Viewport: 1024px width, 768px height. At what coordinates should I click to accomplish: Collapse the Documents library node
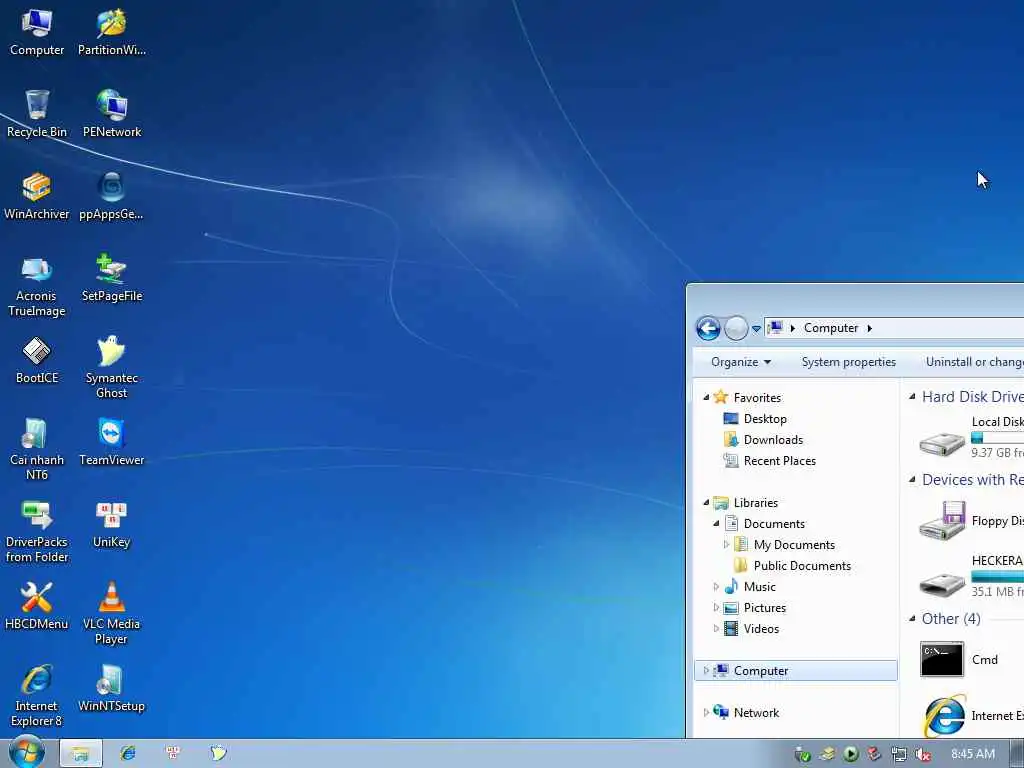click(x=716, y=523)
